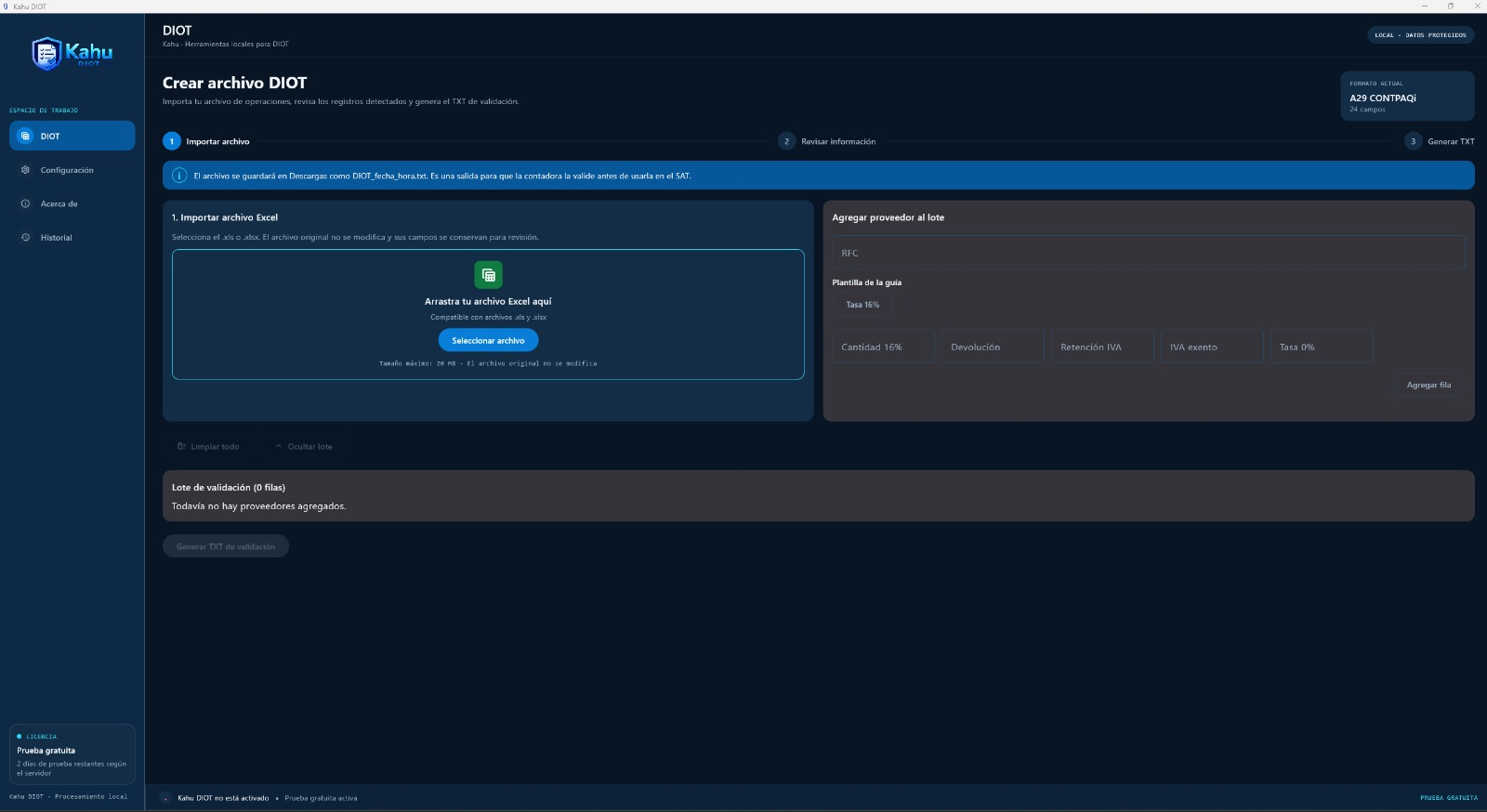Click the "Arrastra tu archivo Excel aquí" text
This screenshot has width=1487, height=812.
click(x=488, y=301)
